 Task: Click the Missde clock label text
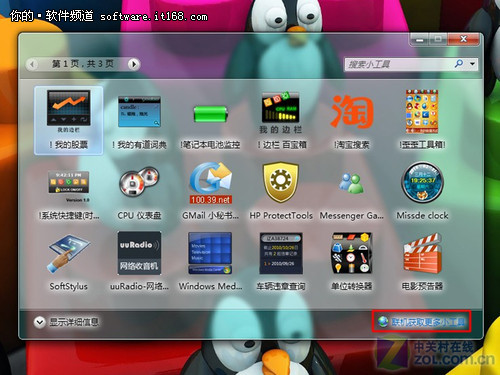coord(422,216)
